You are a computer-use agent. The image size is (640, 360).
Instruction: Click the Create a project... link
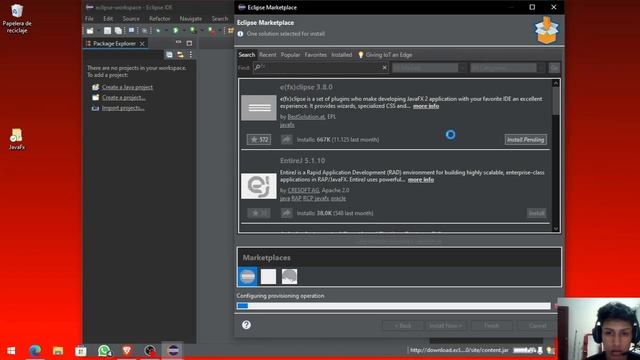coord(123,98)
